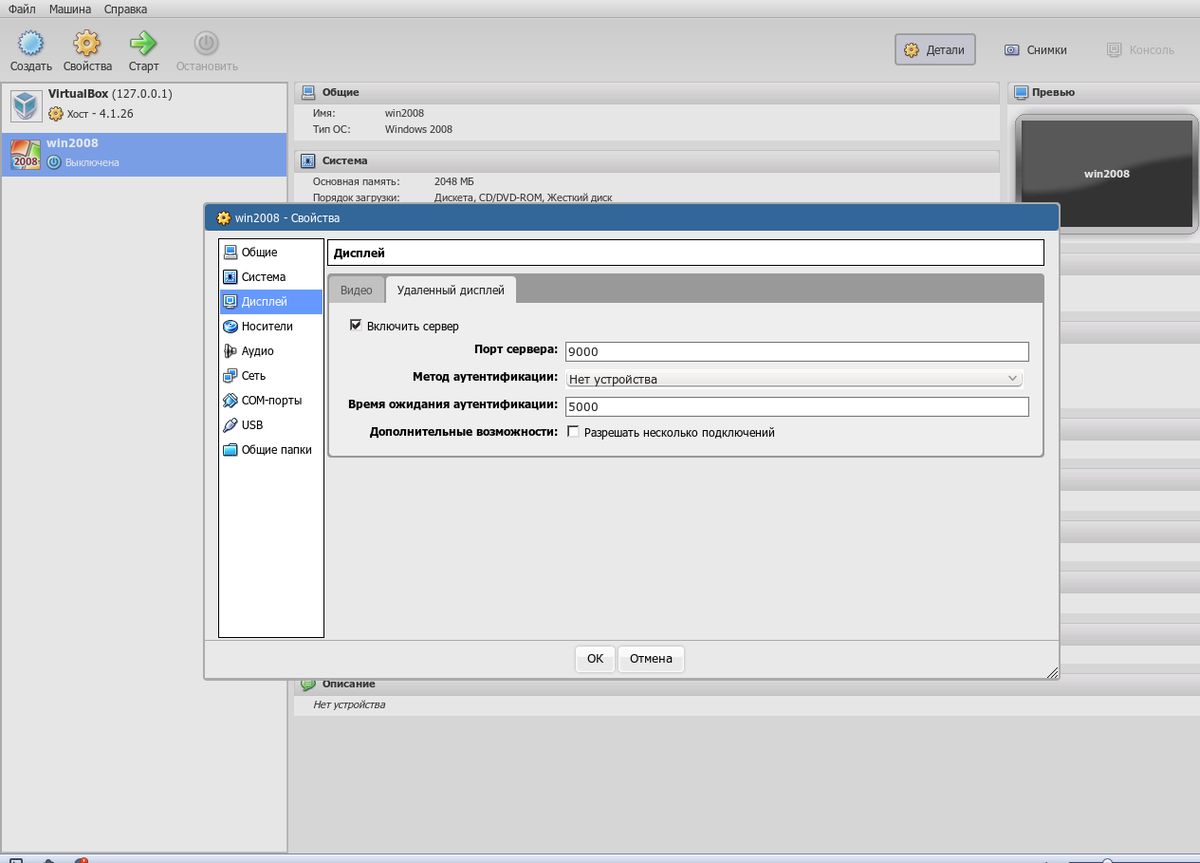
Task: Click the win2008 VM OS icon
Action: [25, 153]
